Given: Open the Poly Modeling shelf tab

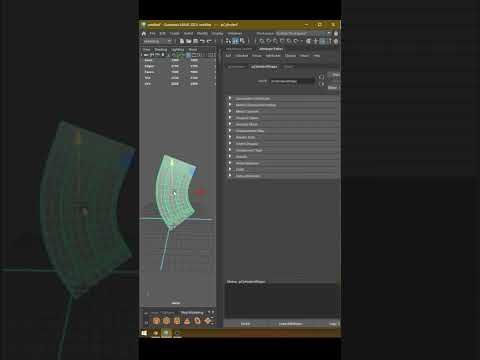Looking at the screenshot, I should (x=192, y=313).
